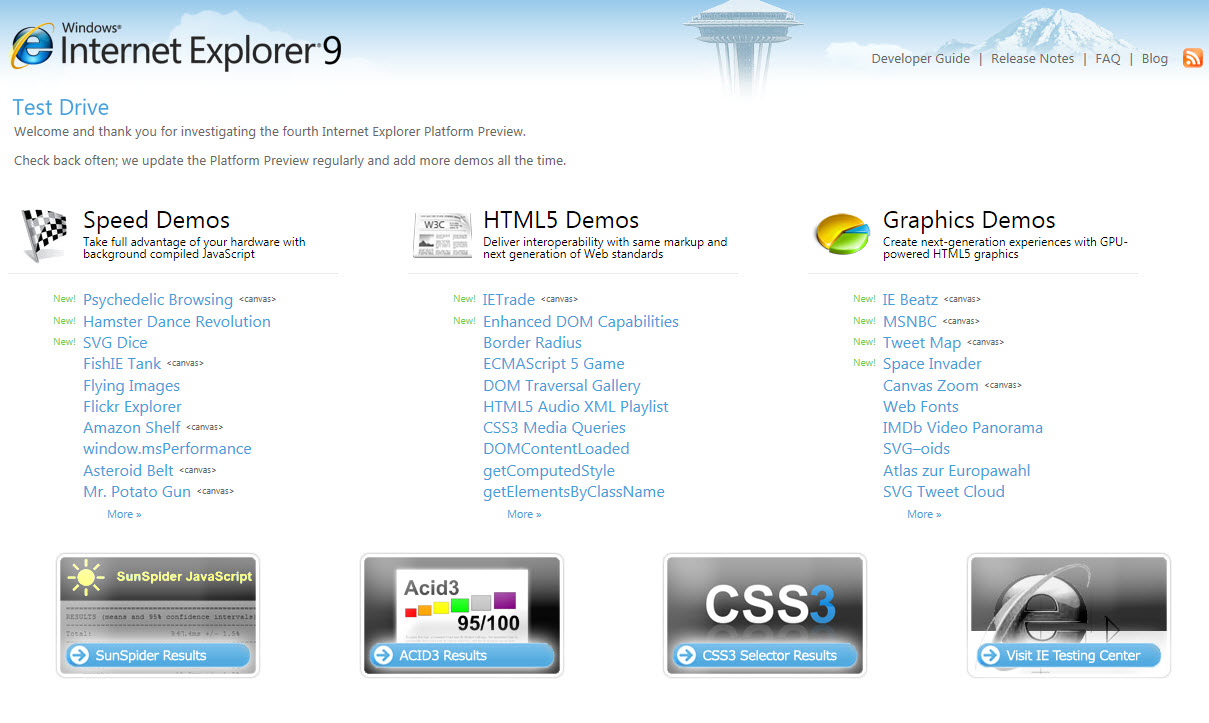
Task: Open the Amazon Shelf demo
Action: point(132,427)
